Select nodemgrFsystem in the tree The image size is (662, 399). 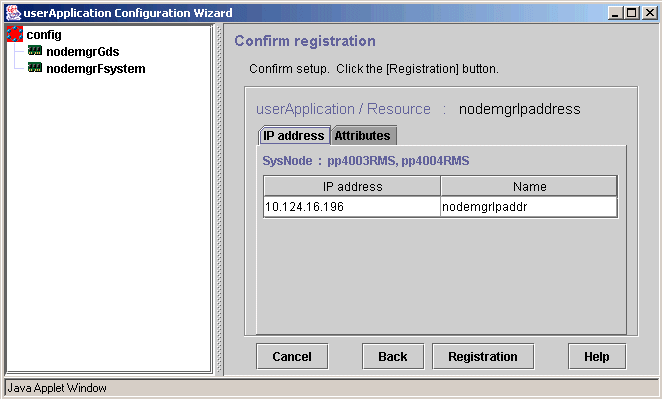(x=96, y=68)
